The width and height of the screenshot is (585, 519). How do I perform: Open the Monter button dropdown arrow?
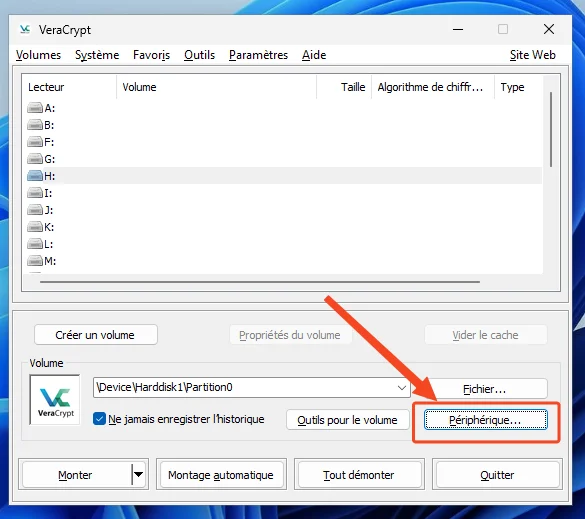pos(138,475)
